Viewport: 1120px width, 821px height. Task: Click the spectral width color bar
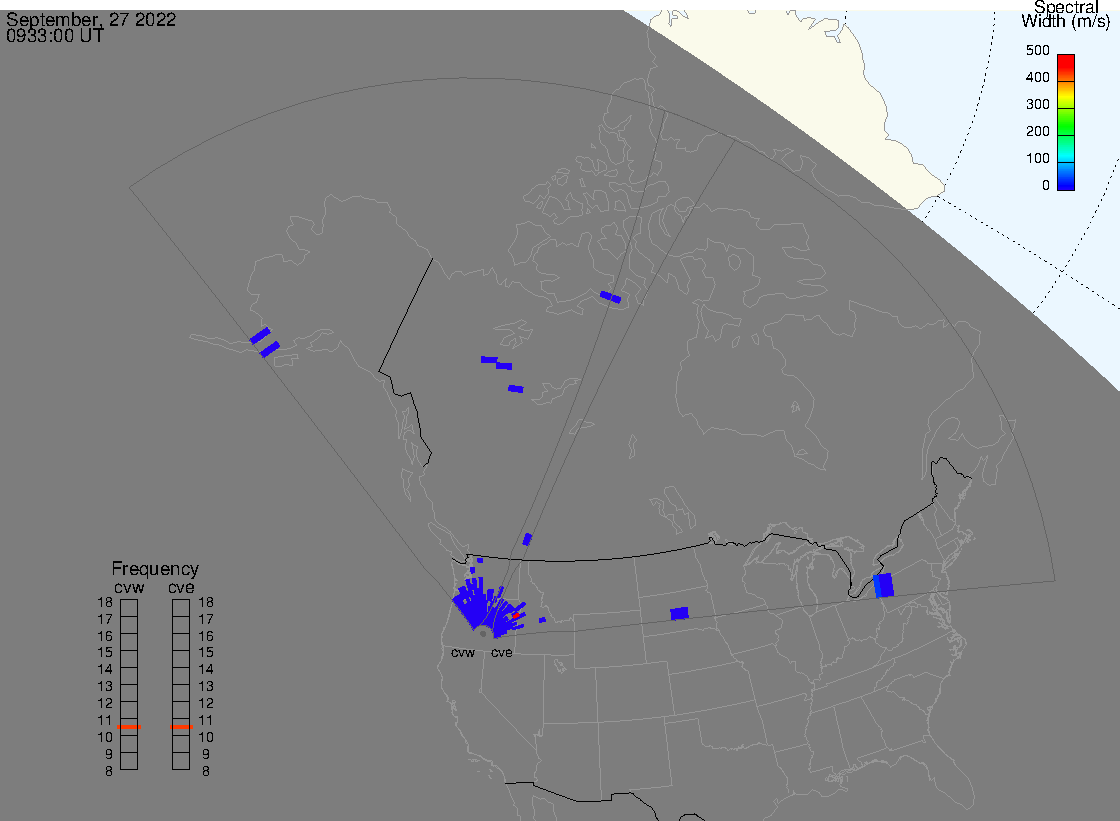pos(1066,122)
